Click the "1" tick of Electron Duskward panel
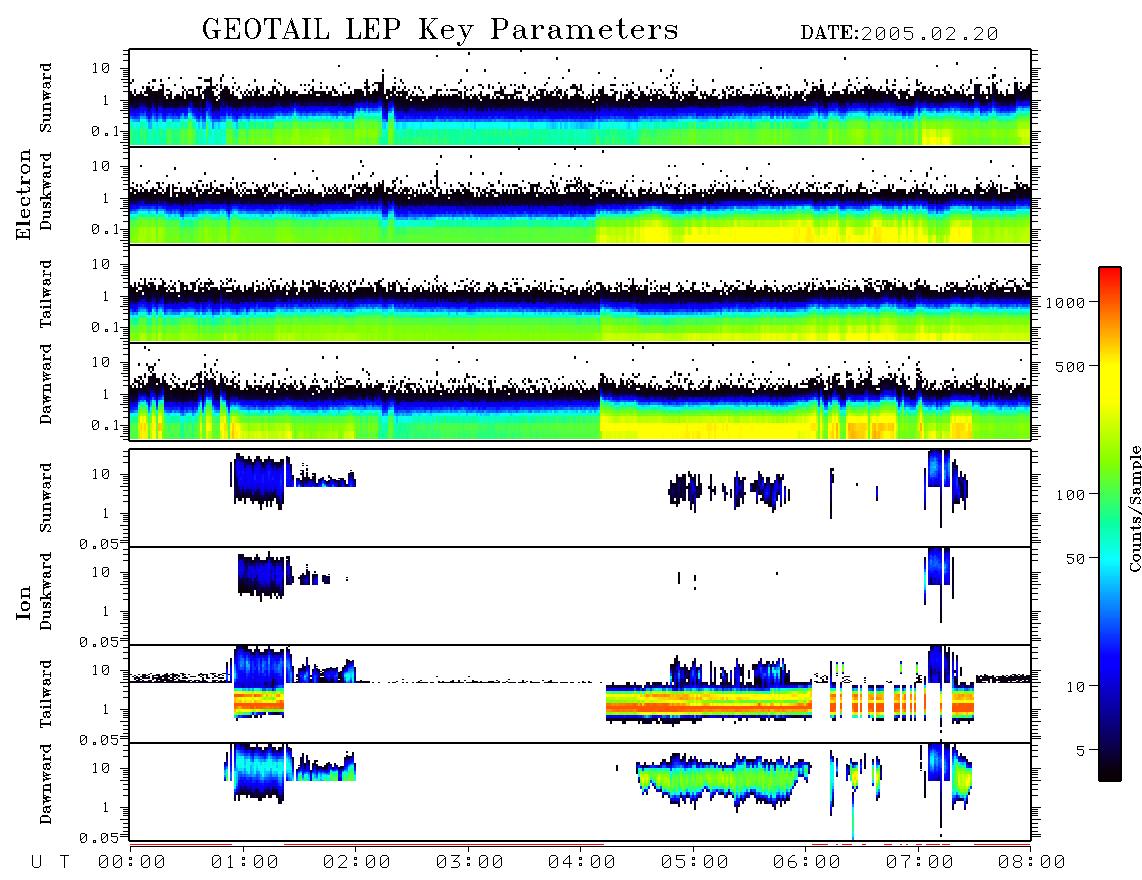 tap(106, 198)
